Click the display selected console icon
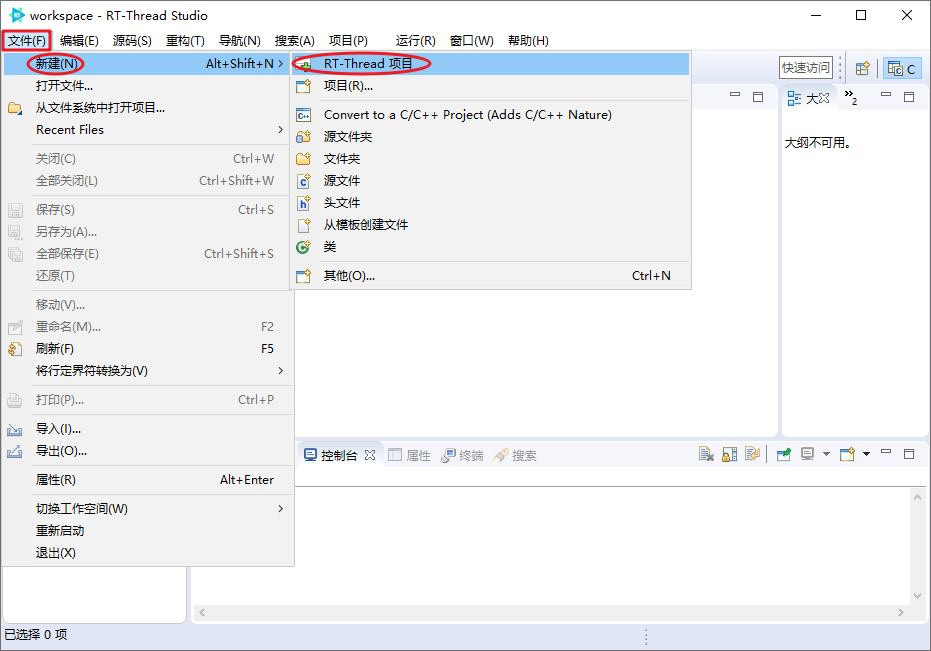 (x=808, y=454)
